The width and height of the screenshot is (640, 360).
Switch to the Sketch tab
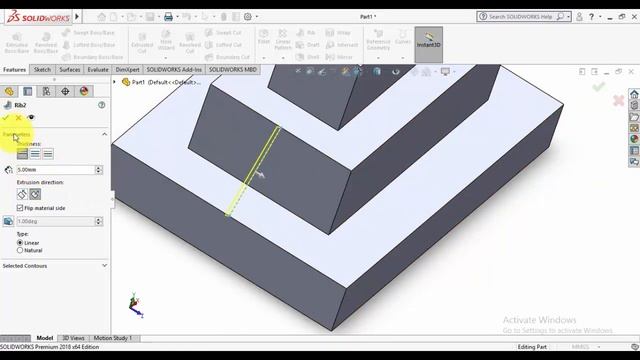42,70
